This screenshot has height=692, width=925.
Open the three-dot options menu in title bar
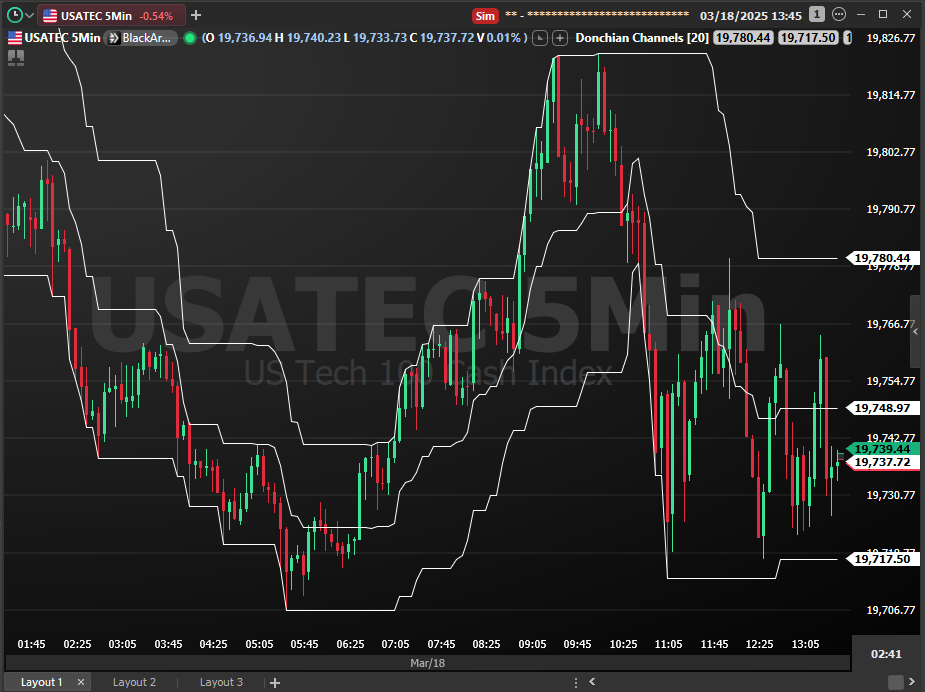click(x=838, y=15)
